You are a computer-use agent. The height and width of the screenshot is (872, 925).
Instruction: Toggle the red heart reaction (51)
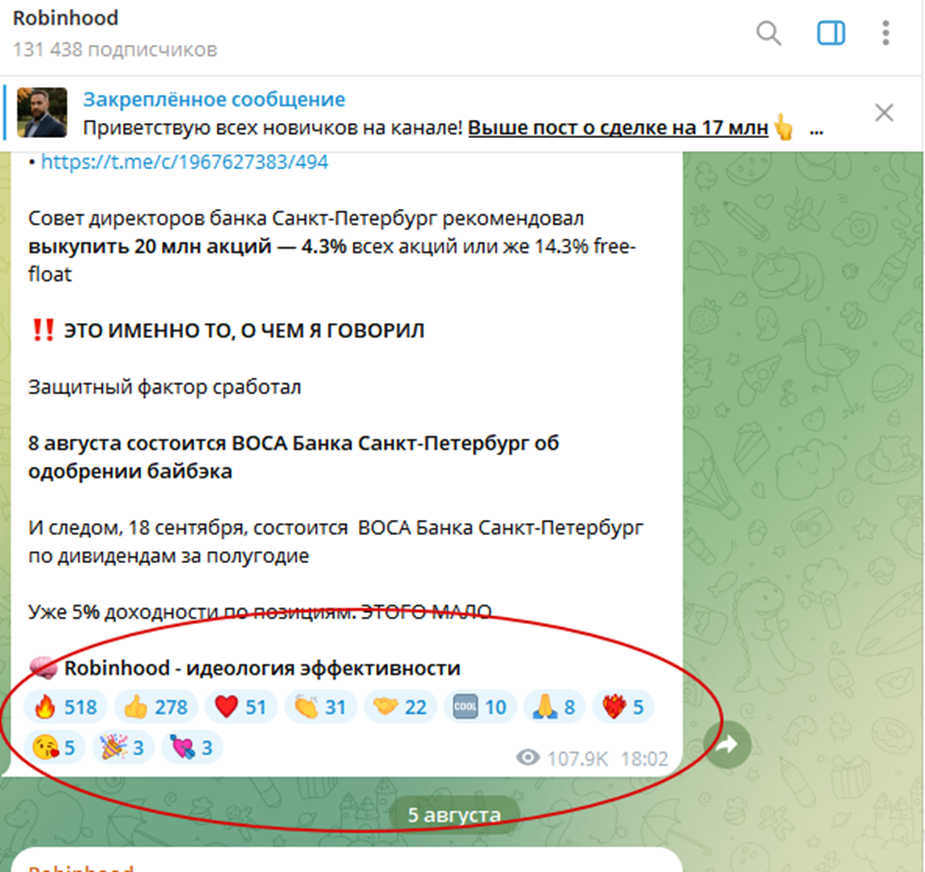[241, 707]
